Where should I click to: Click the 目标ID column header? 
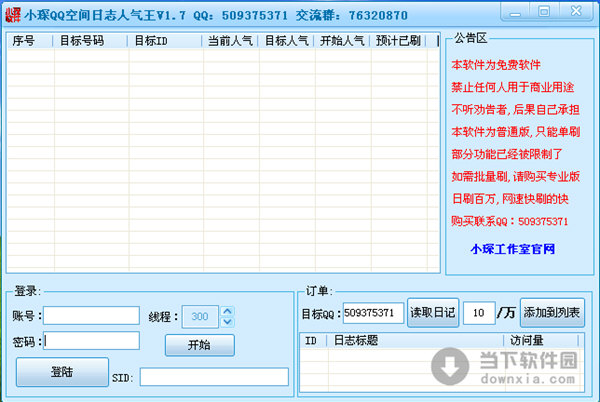tap(165, 41)
